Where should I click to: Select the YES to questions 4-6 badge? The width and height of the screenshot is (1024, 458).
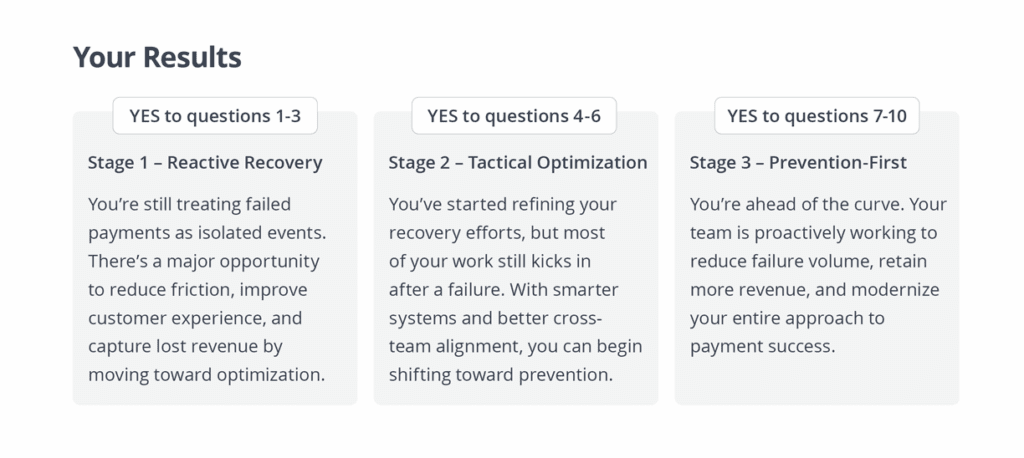point(514,116)
